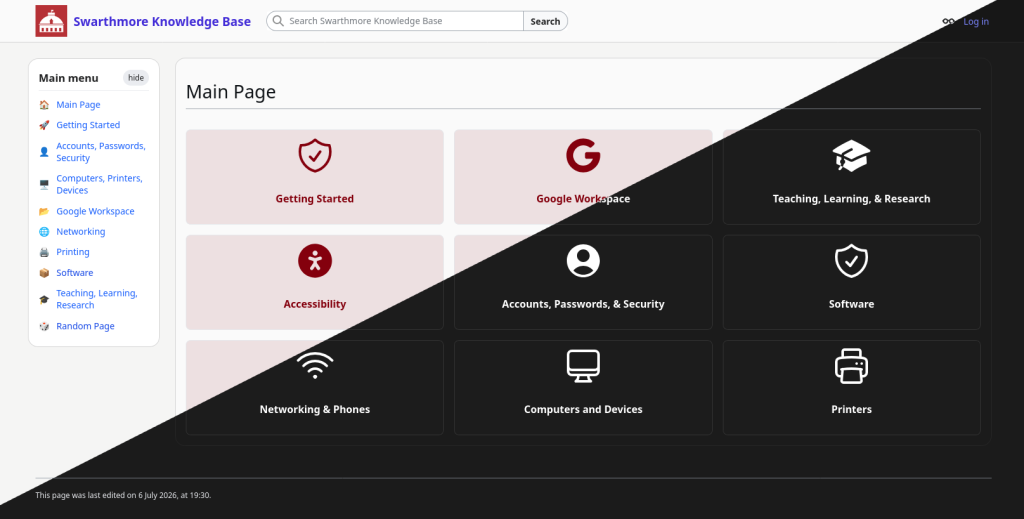Image resolution: width=1024 pixels, height=519 pixels.
Task: Open the Getting Started card label
Action: click(x=315, y=198)
